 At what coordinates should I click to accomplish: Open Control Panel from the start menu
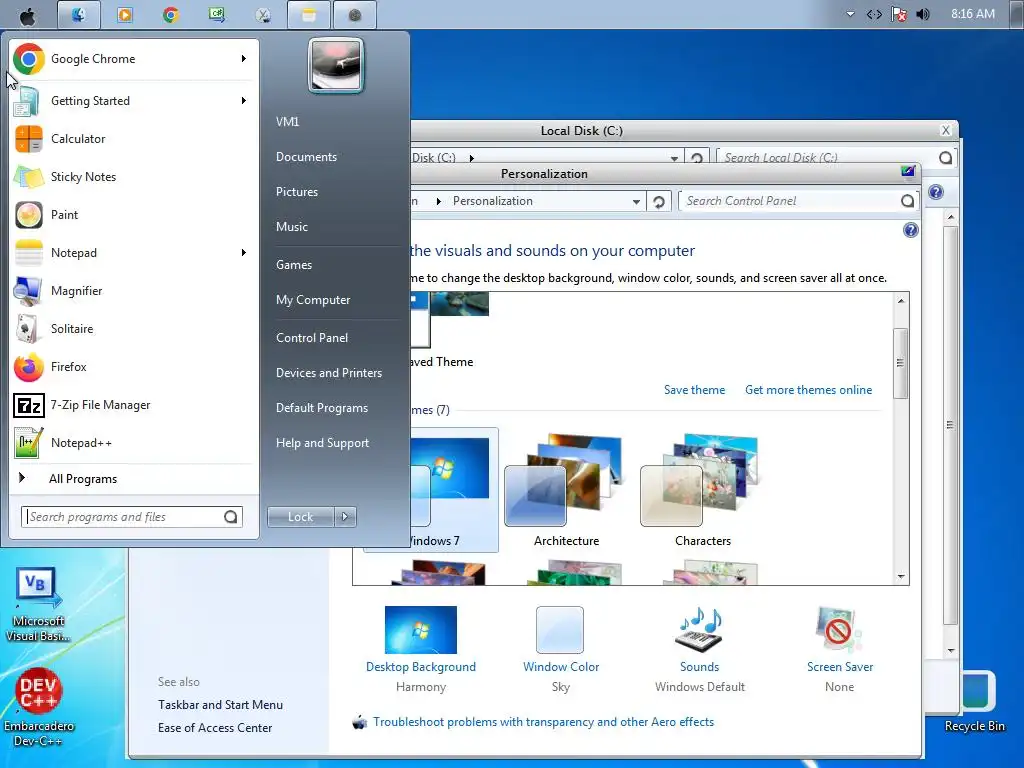(312, 338)
